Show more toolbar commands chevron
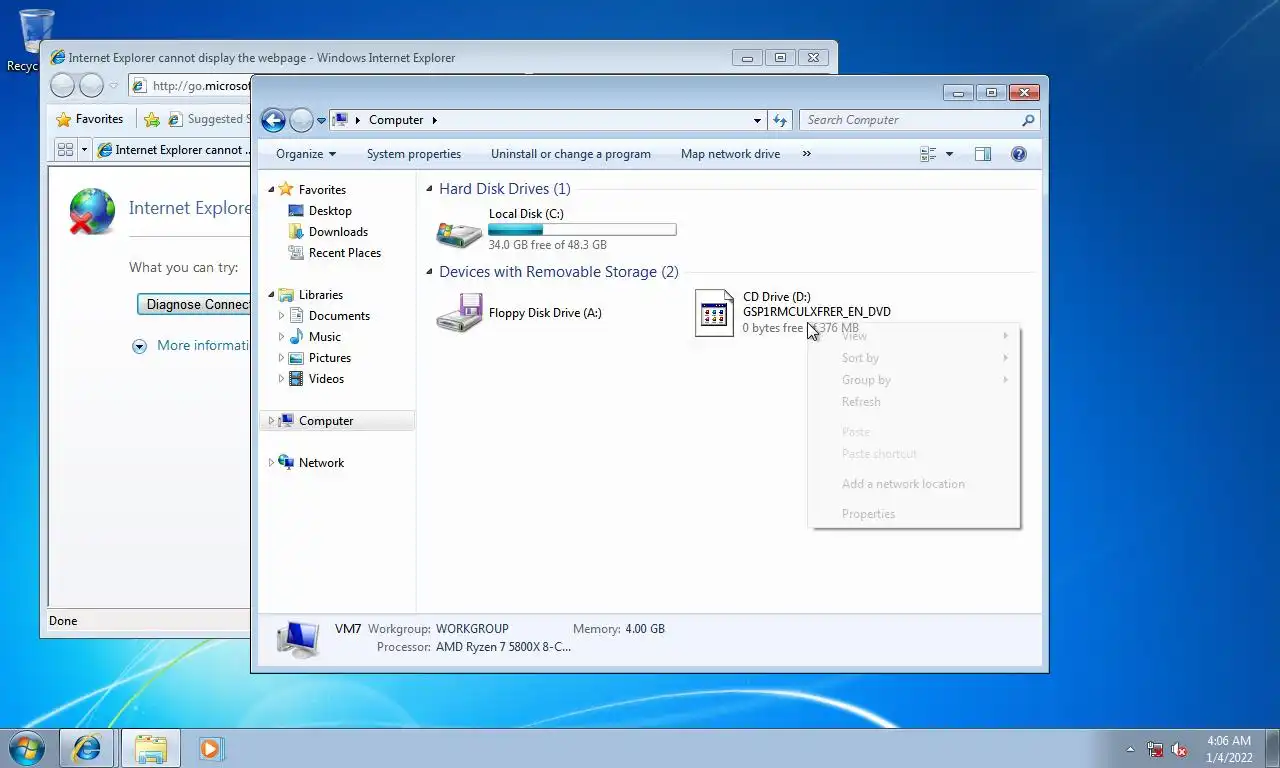Viewport: 1280px width, 768px height. (806, 154)
